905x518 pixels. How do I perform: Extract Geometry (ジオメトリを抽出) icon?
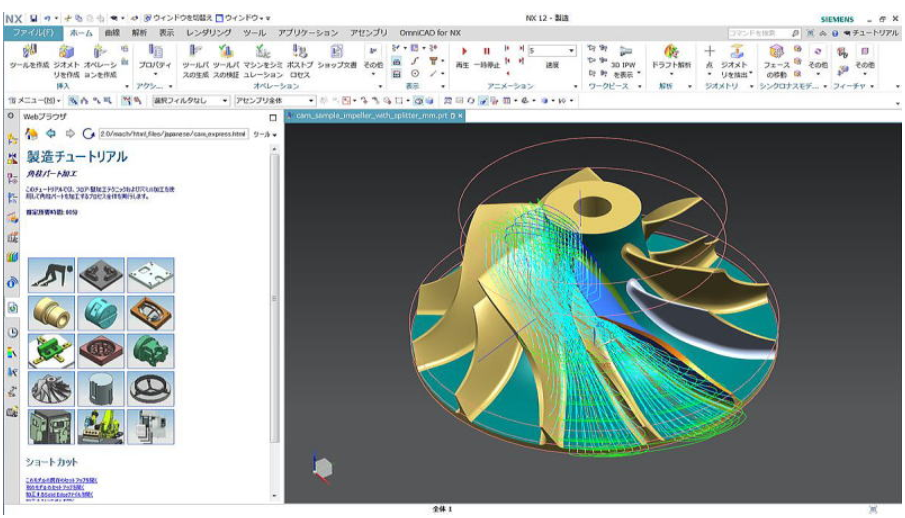(737, 52)
